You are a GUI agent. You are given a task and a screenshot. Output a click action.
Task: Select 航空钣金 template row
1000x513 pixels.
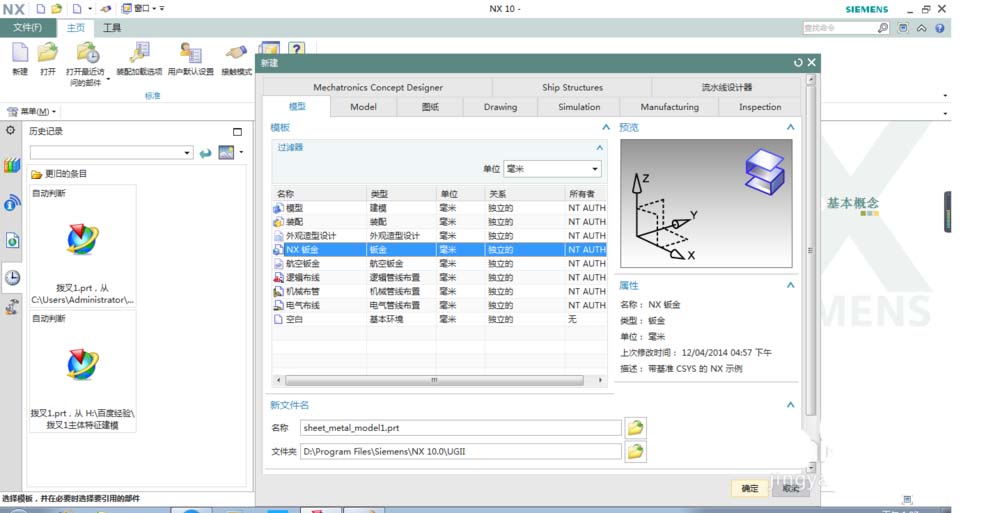pos(439,264)
